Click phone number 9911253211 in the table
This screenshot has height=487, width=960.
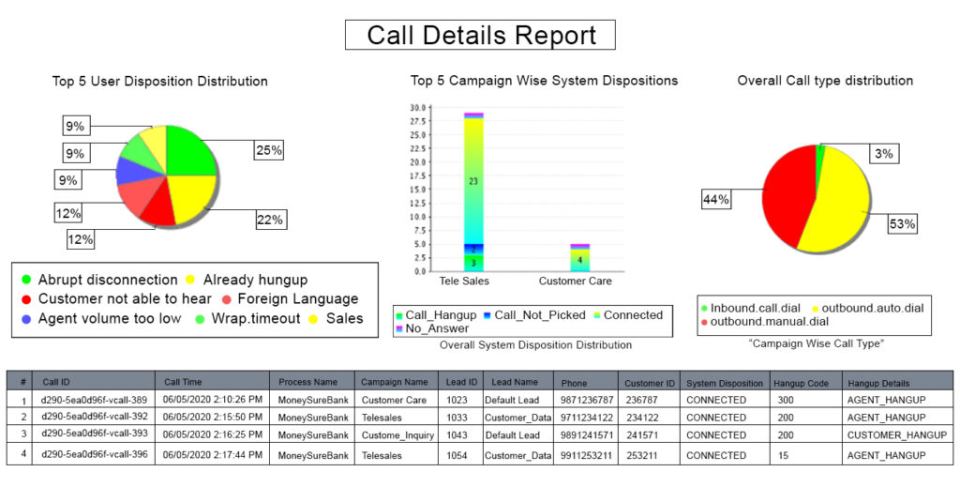pos(587,455)
